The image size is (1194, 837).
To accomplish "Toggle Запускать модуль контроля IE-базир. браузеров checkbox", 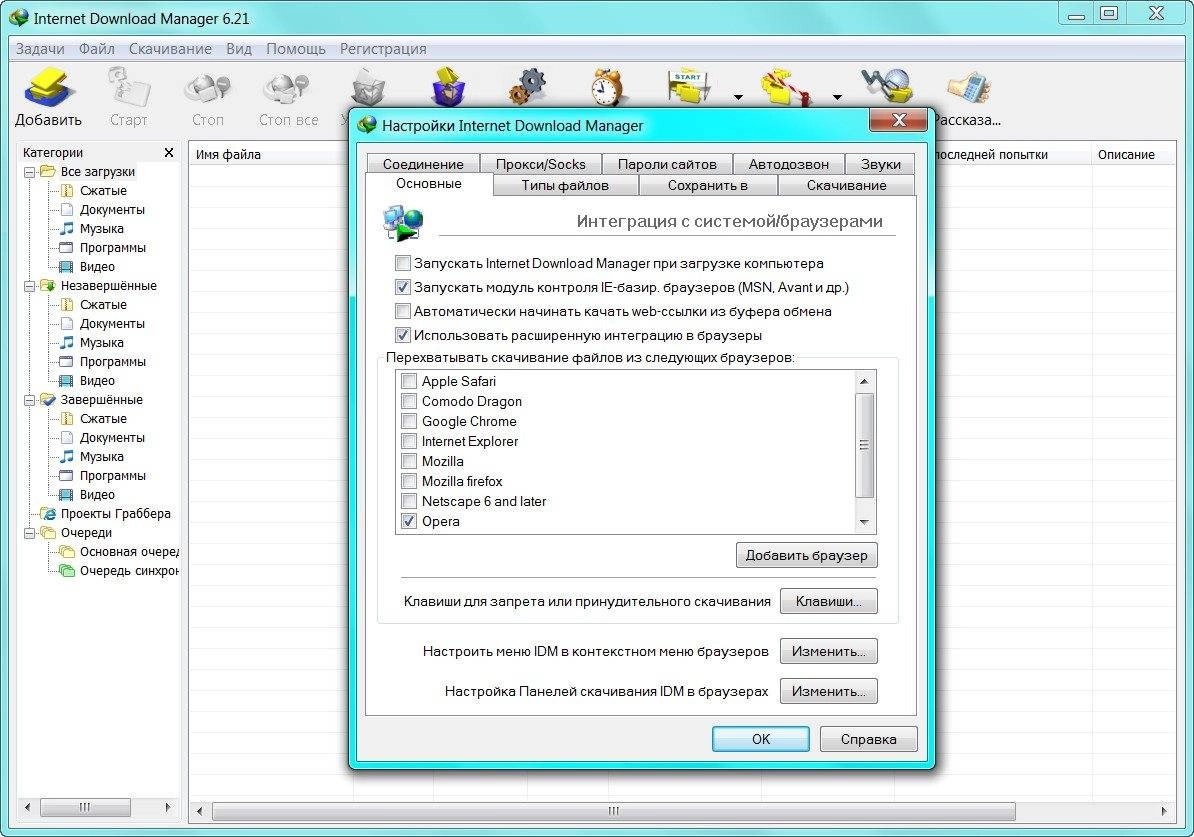I will pos(402,287).
